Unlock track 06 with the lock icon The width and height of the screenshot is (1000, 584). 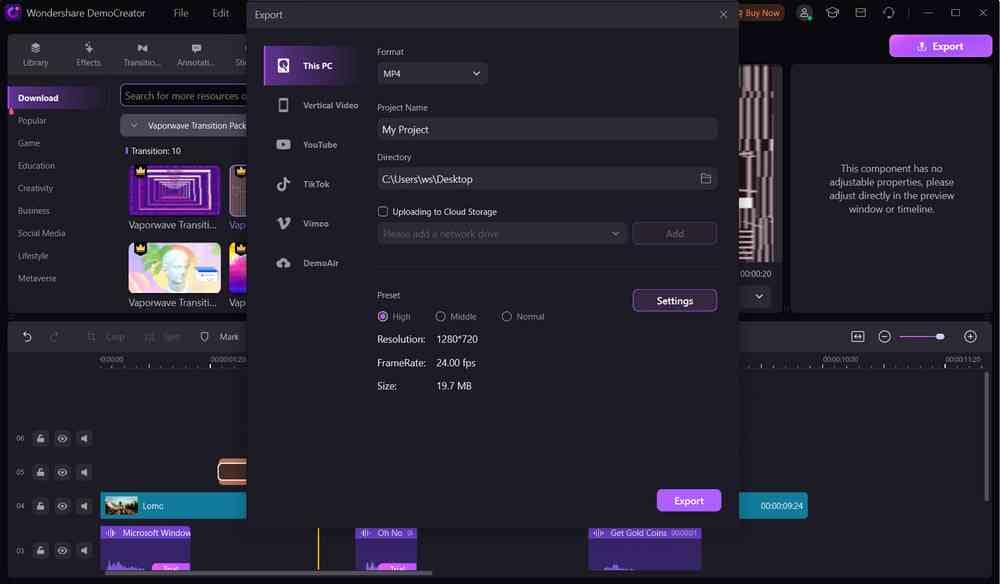click(40, 438)
